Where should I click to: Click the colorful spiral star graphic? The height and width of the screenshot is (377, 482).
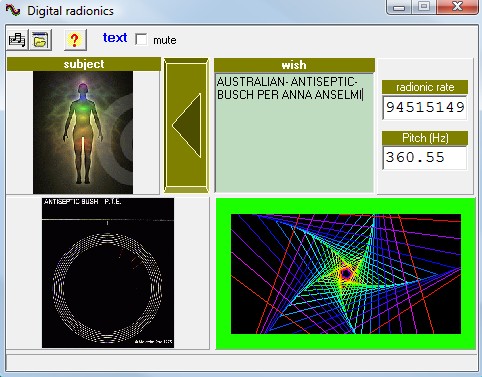[346, 274]
